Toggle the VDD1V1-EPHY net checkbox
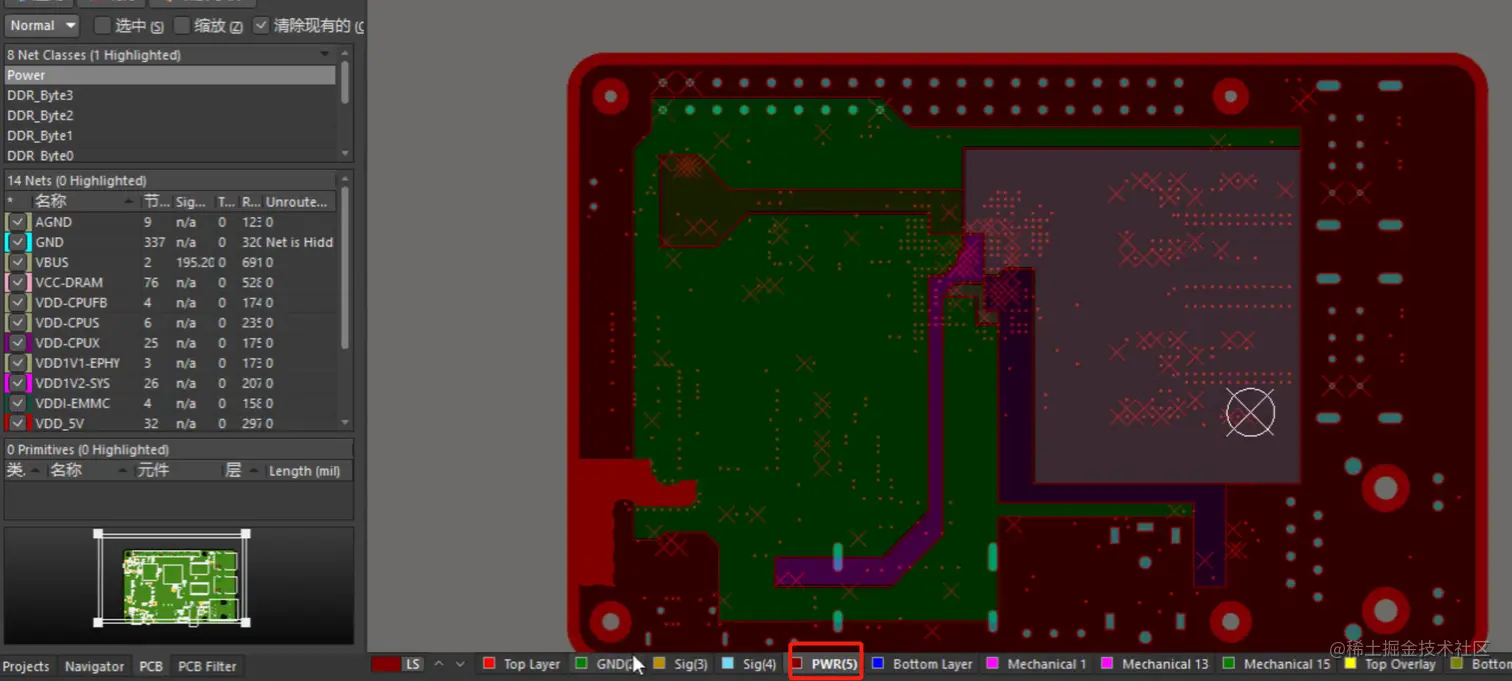Viewport: 1512px width, 681px height. [18, 363]
